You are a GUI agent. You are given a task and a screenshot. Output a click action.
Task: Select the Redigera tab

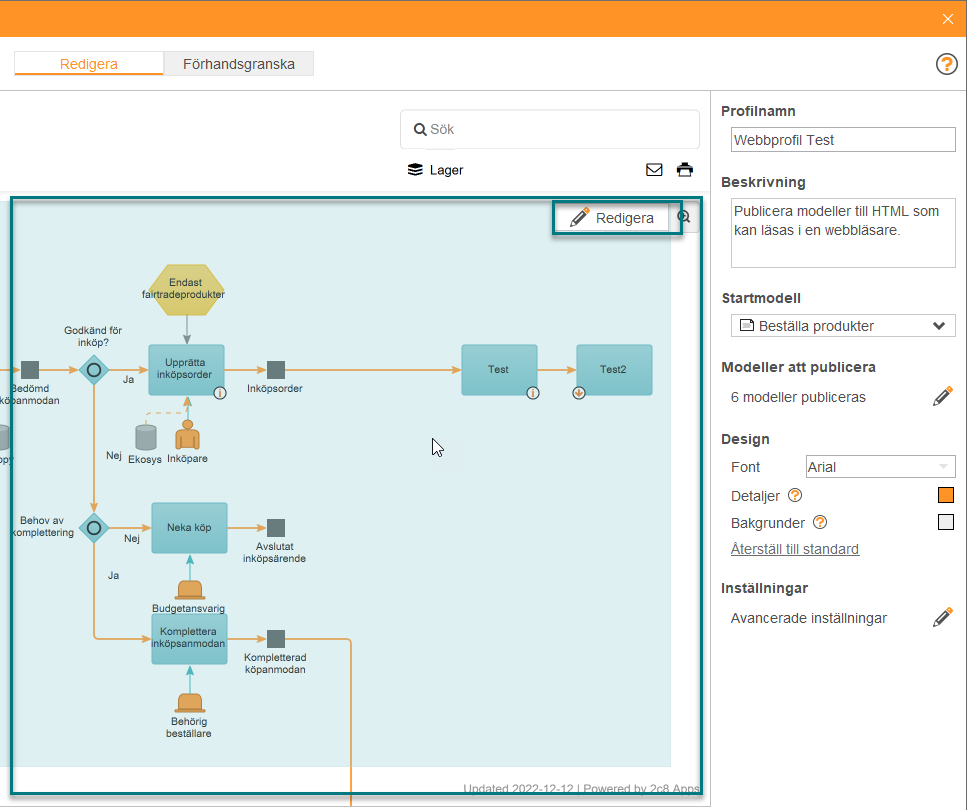click(89, 64)
